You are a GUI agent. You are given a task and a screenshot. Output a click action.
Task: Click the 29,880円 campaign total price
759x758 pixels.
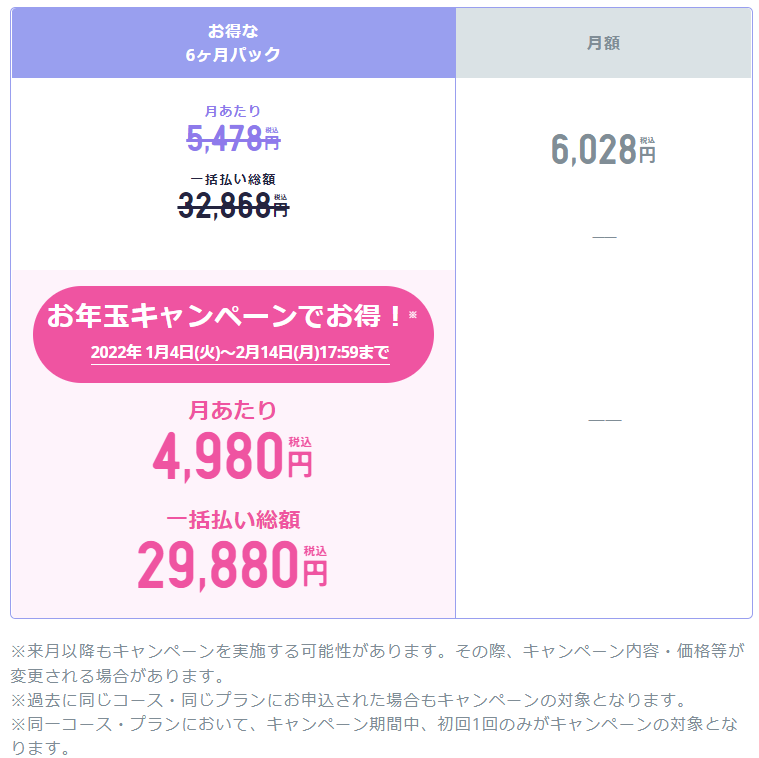232,565
